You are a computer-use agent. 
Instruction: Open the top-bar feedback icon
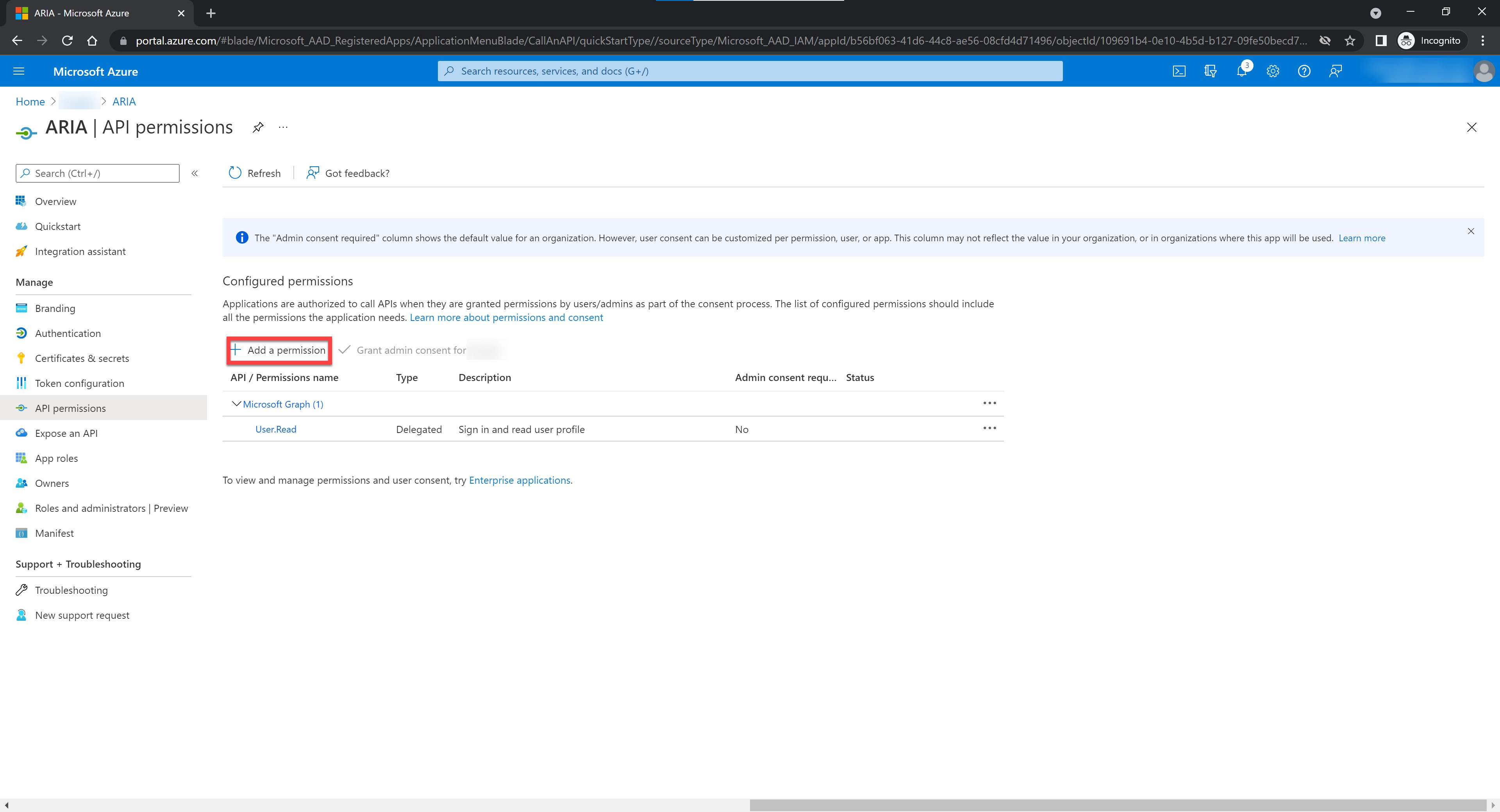point(1335,71)
